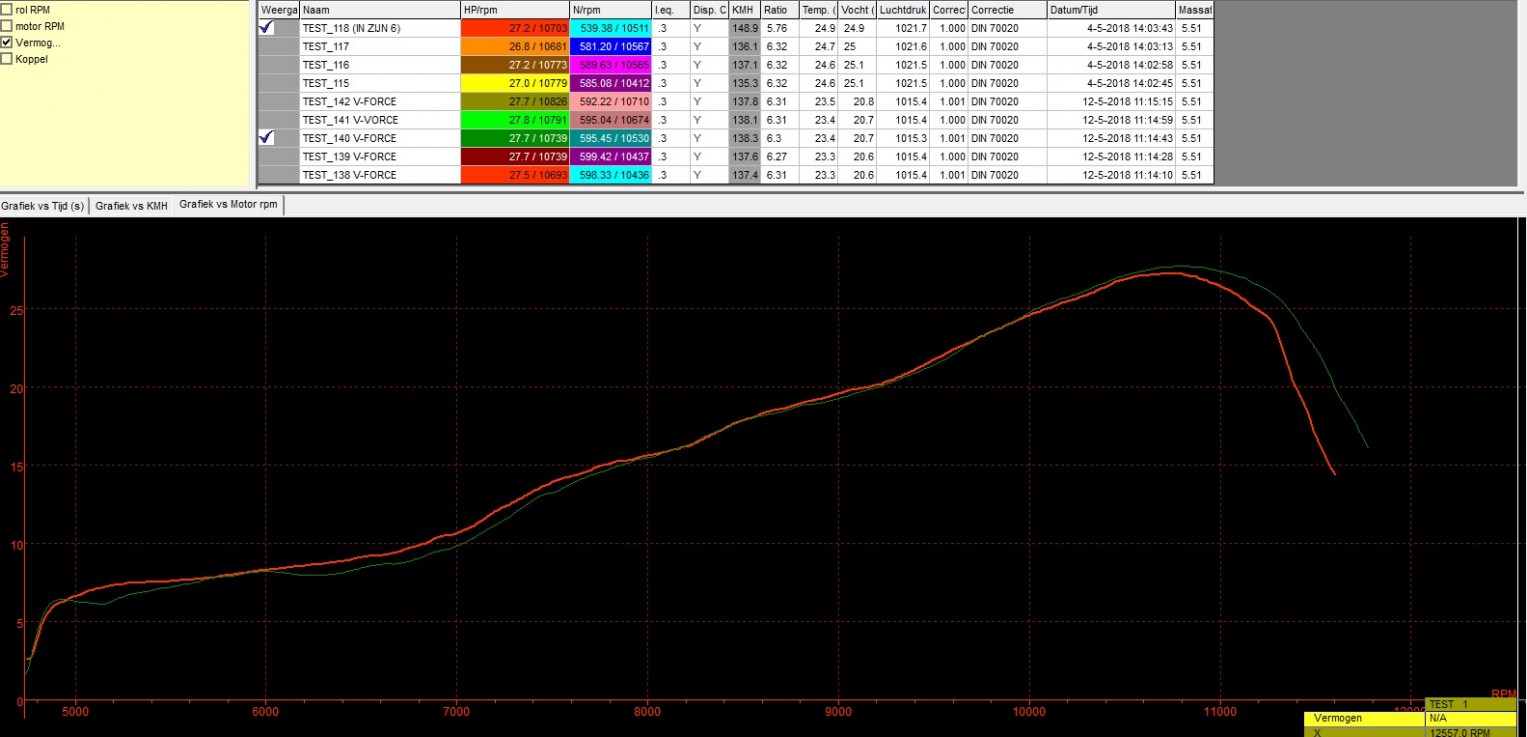Switch to Grafiek vs KMH tab
1527x737 pixels.
pos(131,205)
